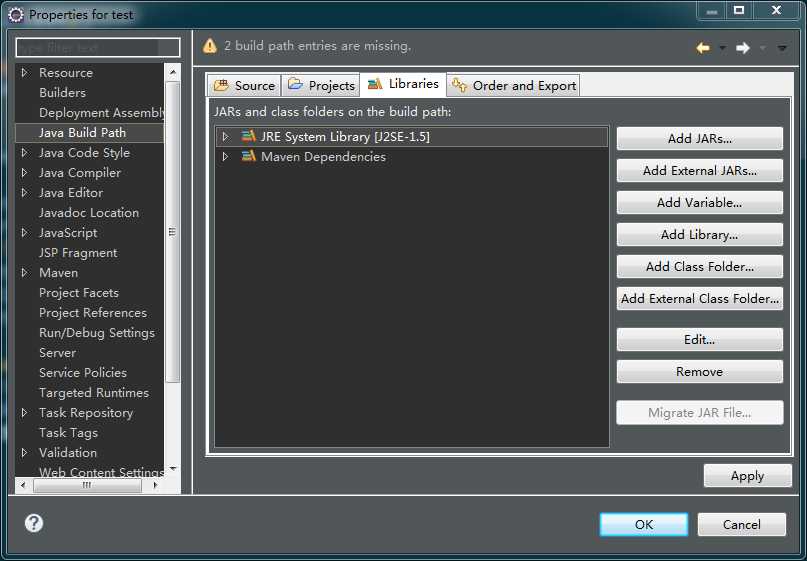
Task: Expand the Validation node
Action: tap(24, 452)
